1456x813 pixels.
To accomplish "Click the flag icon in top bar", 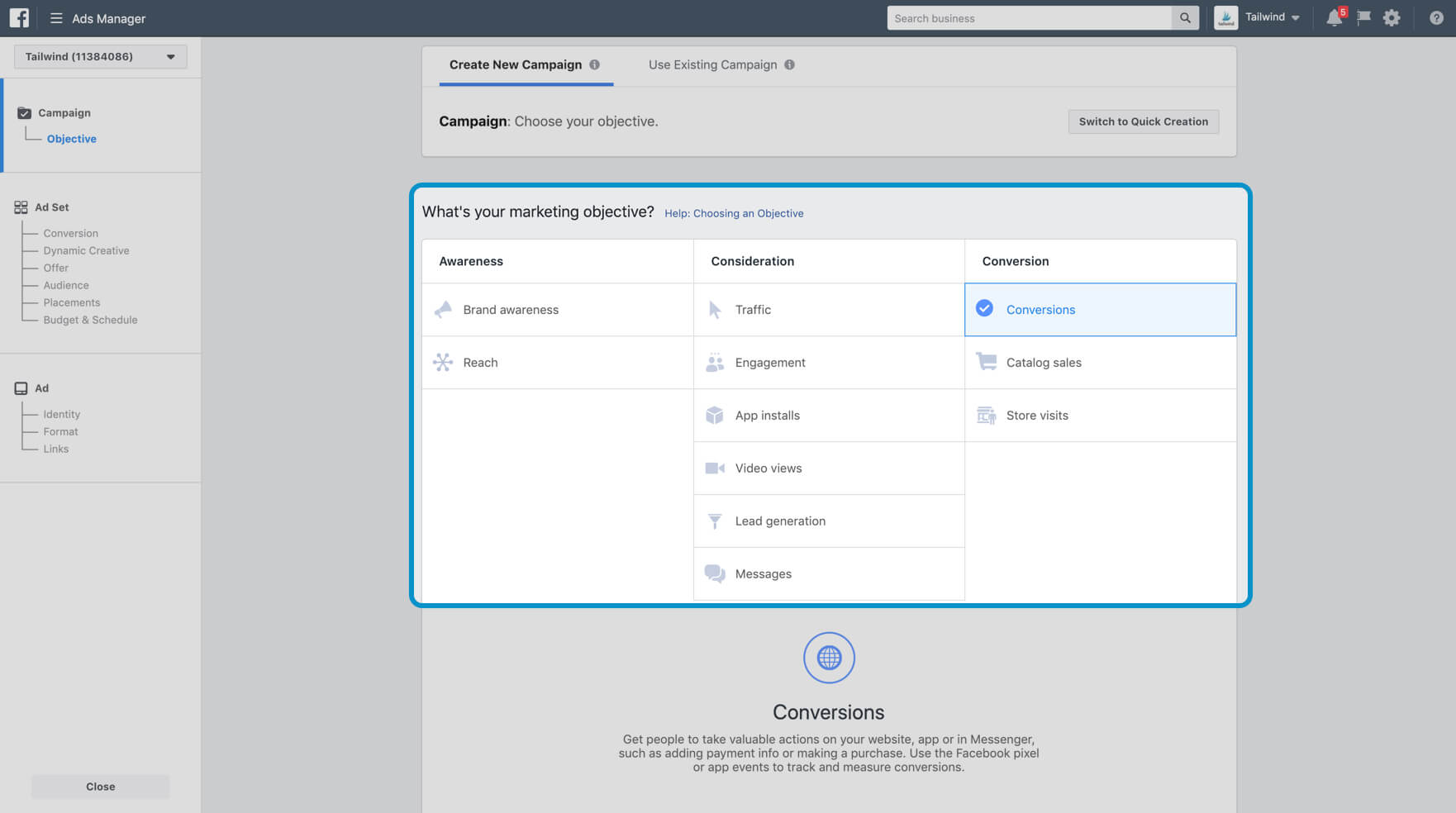I will tap(1363, 18).
